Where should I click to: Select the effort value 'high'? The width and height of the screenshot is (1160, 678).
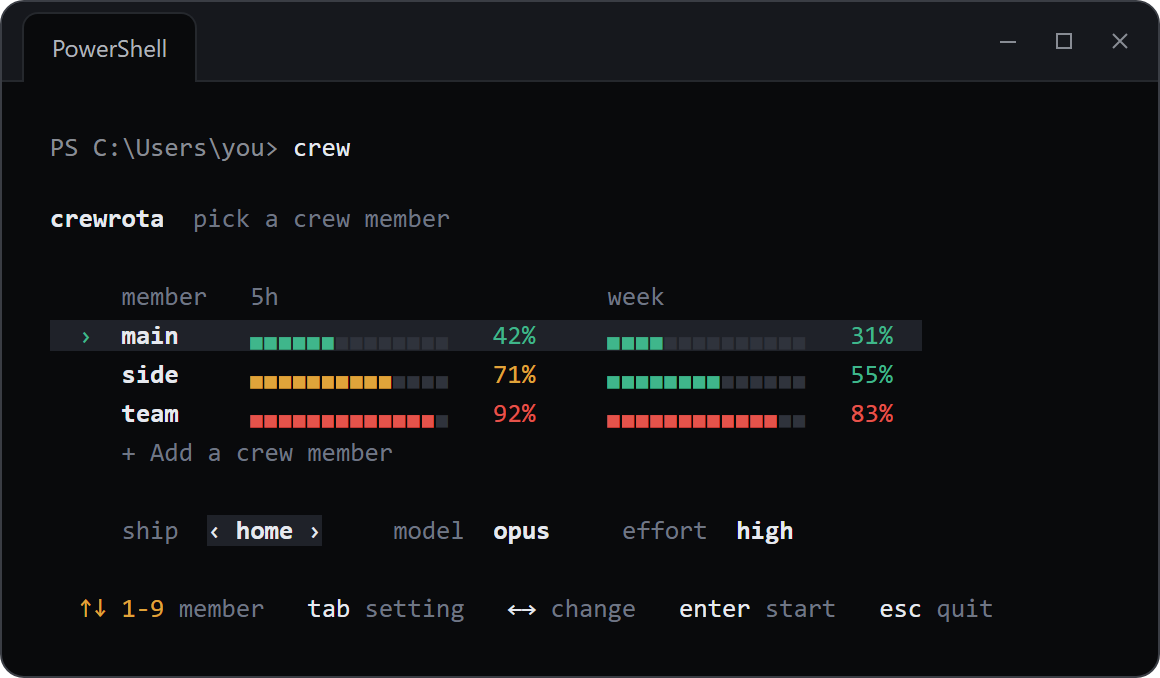pyautogui.click(x=765, y=531)
